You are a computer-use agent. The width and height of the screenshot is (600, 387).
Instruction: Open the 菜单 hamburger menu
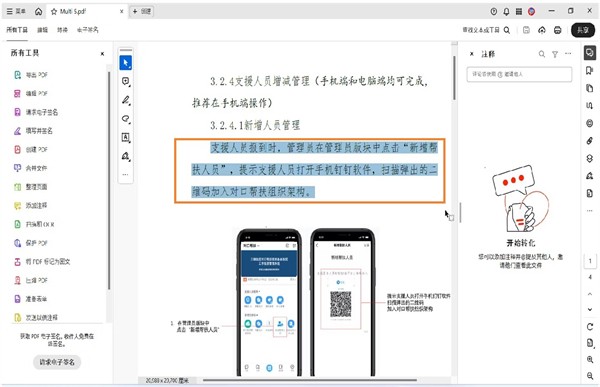tap(16, 11)
